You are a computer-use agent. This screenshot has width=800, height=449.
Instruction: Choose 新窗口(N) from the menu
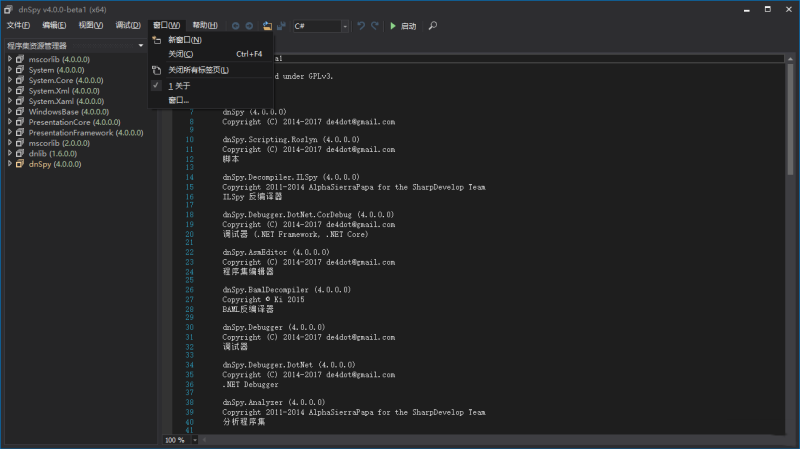[x=211, y=40]
